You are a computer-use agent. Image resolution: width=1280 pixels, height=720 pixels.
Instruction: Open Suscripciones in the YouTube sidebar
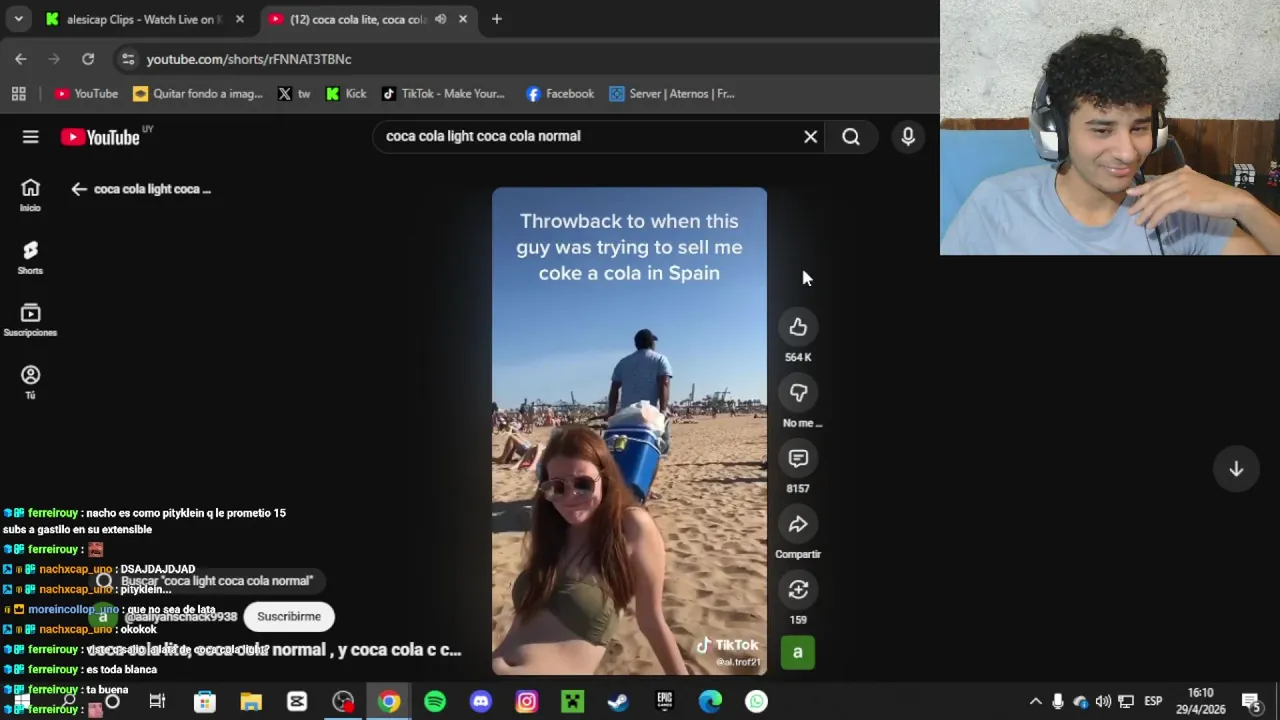coord(30,320)
